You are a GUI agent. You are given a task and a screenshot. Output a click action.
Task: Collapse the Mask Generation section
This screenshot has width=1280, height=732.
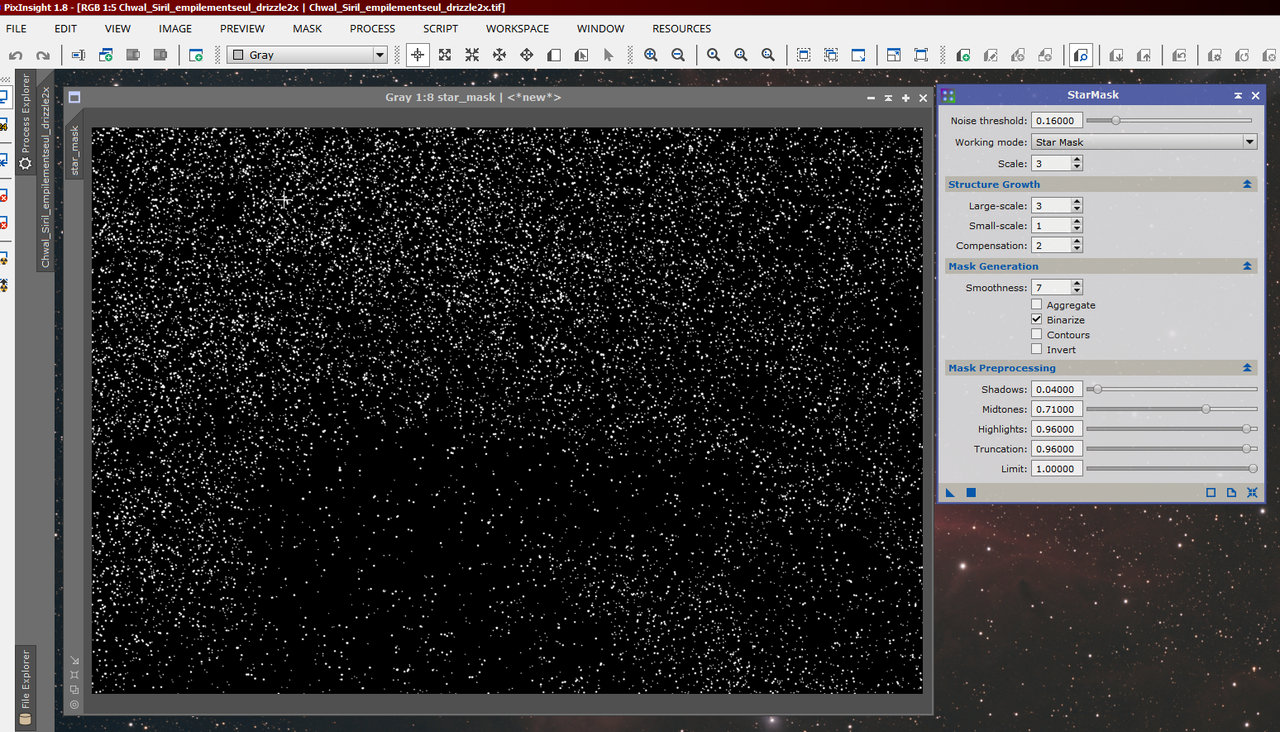1247,266
